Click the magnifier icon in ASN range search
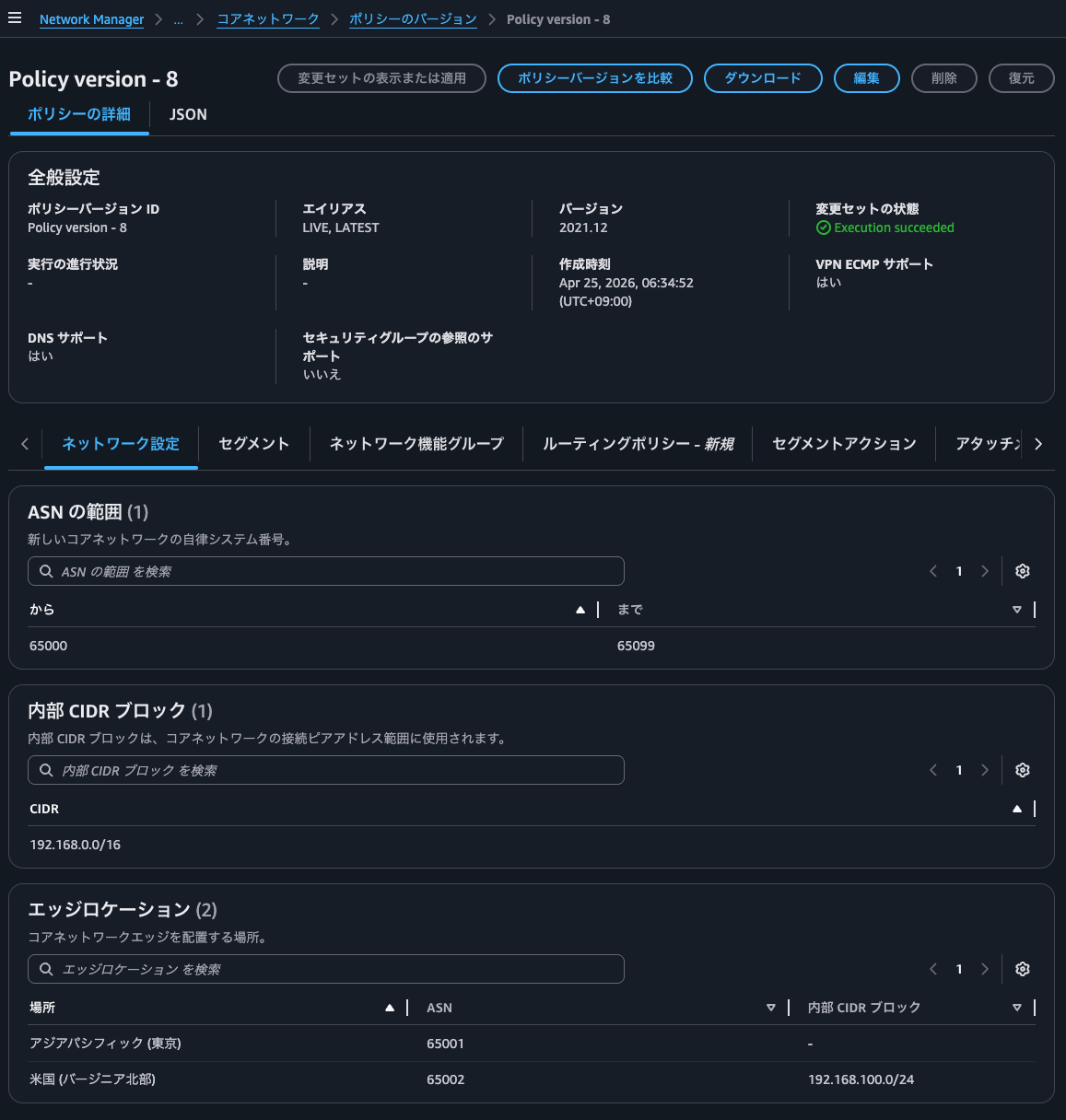 click(45, 571)
